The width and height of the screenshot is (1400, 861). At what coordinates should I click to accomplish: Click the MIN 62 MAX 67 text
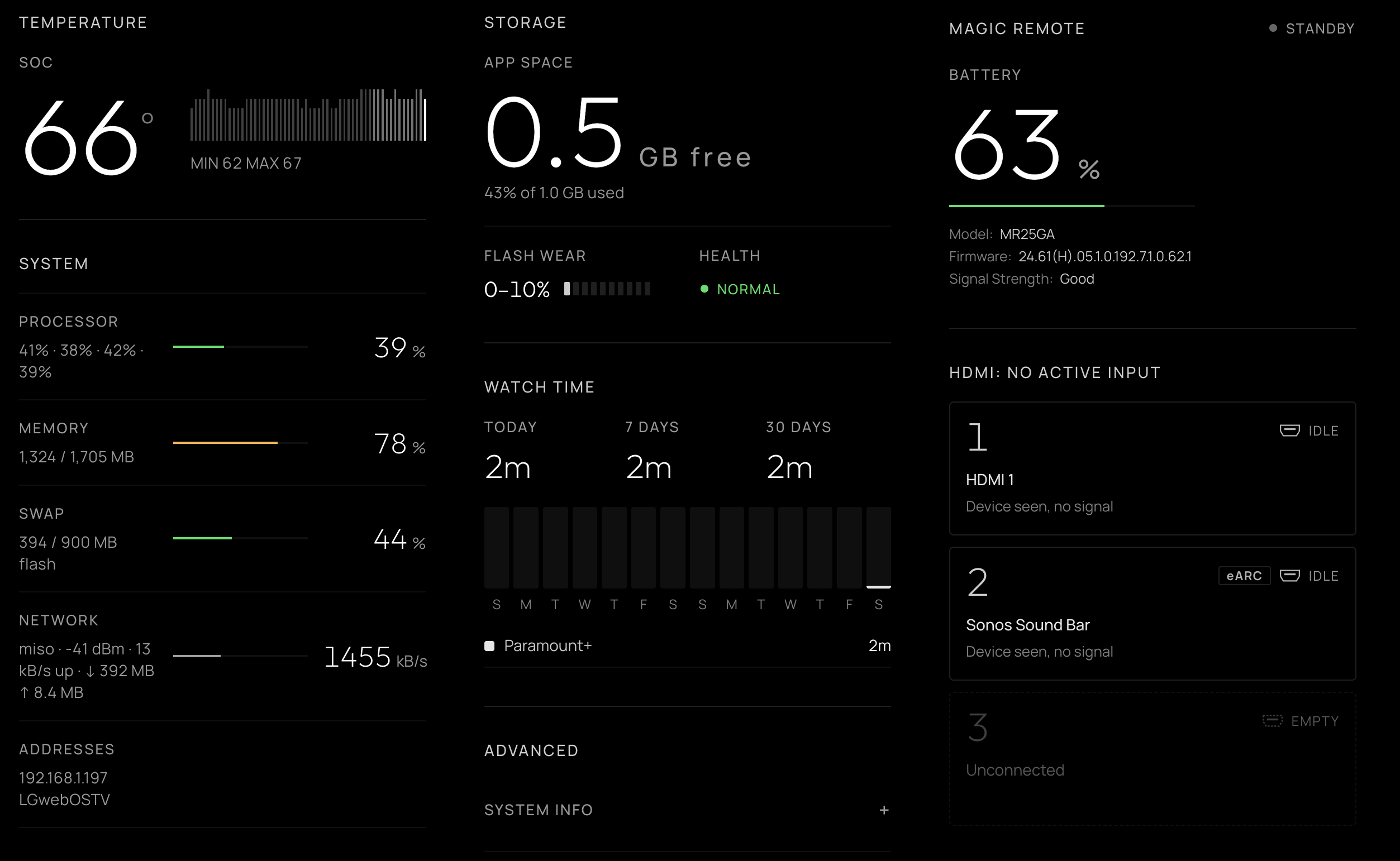click(x=246, y=164)
